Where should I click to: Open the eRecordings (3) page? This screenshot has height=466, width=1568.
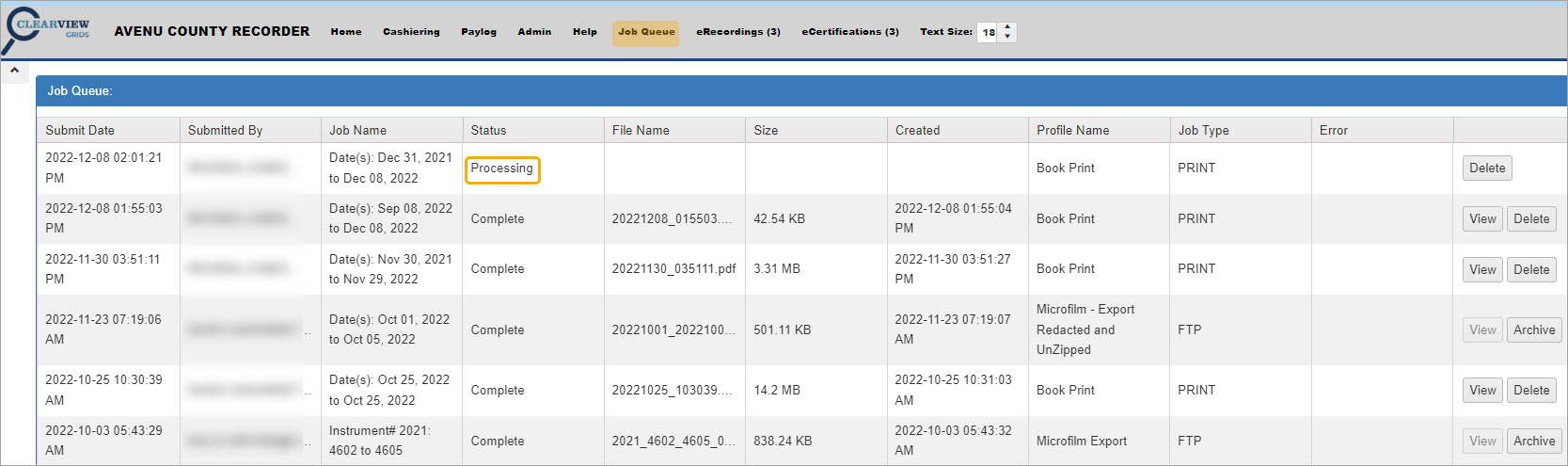coord(738,32)
